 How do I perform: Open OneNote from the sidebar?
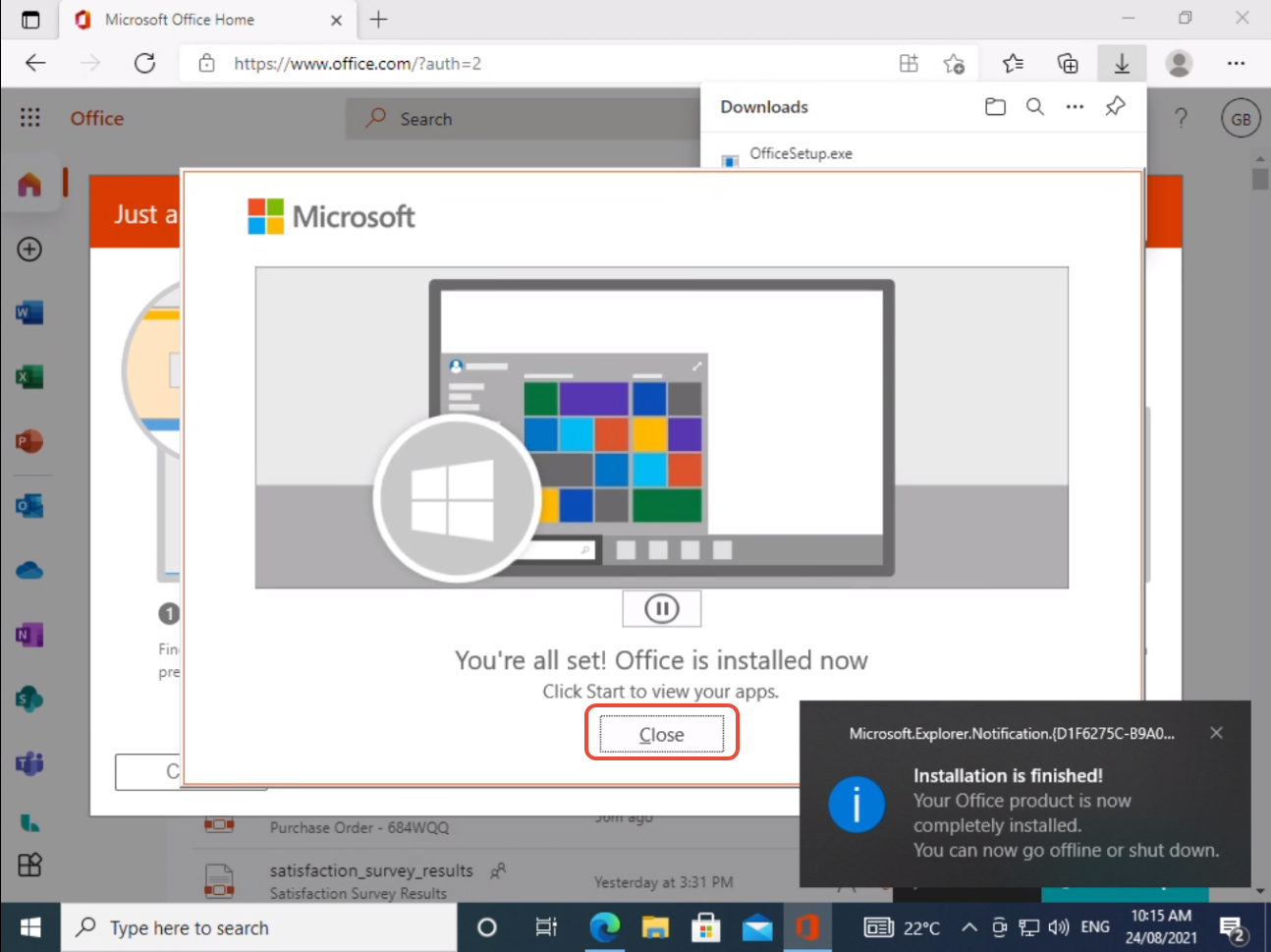29,635
